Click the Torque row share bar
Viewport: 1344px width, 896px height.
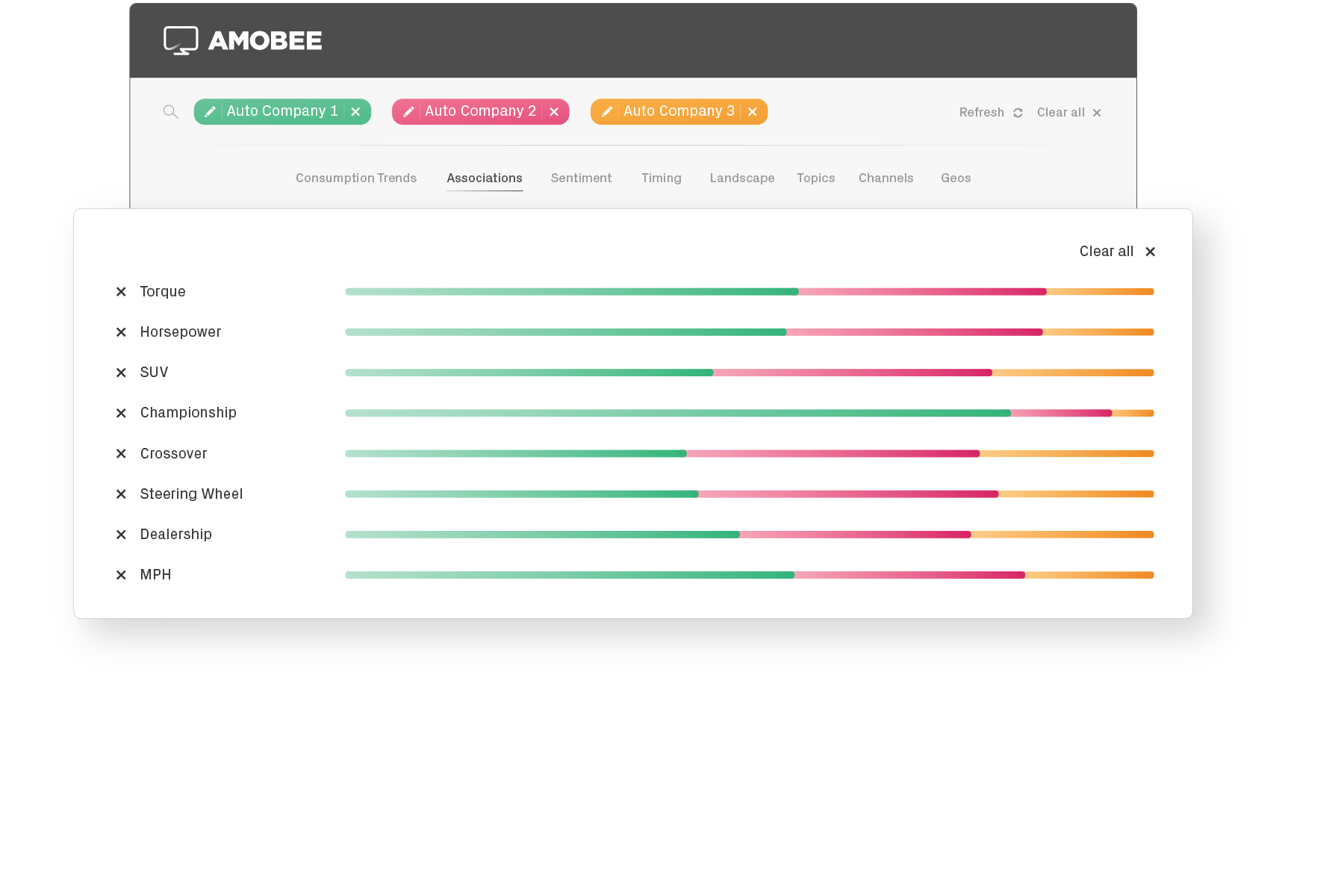click(x=750, y=292)
